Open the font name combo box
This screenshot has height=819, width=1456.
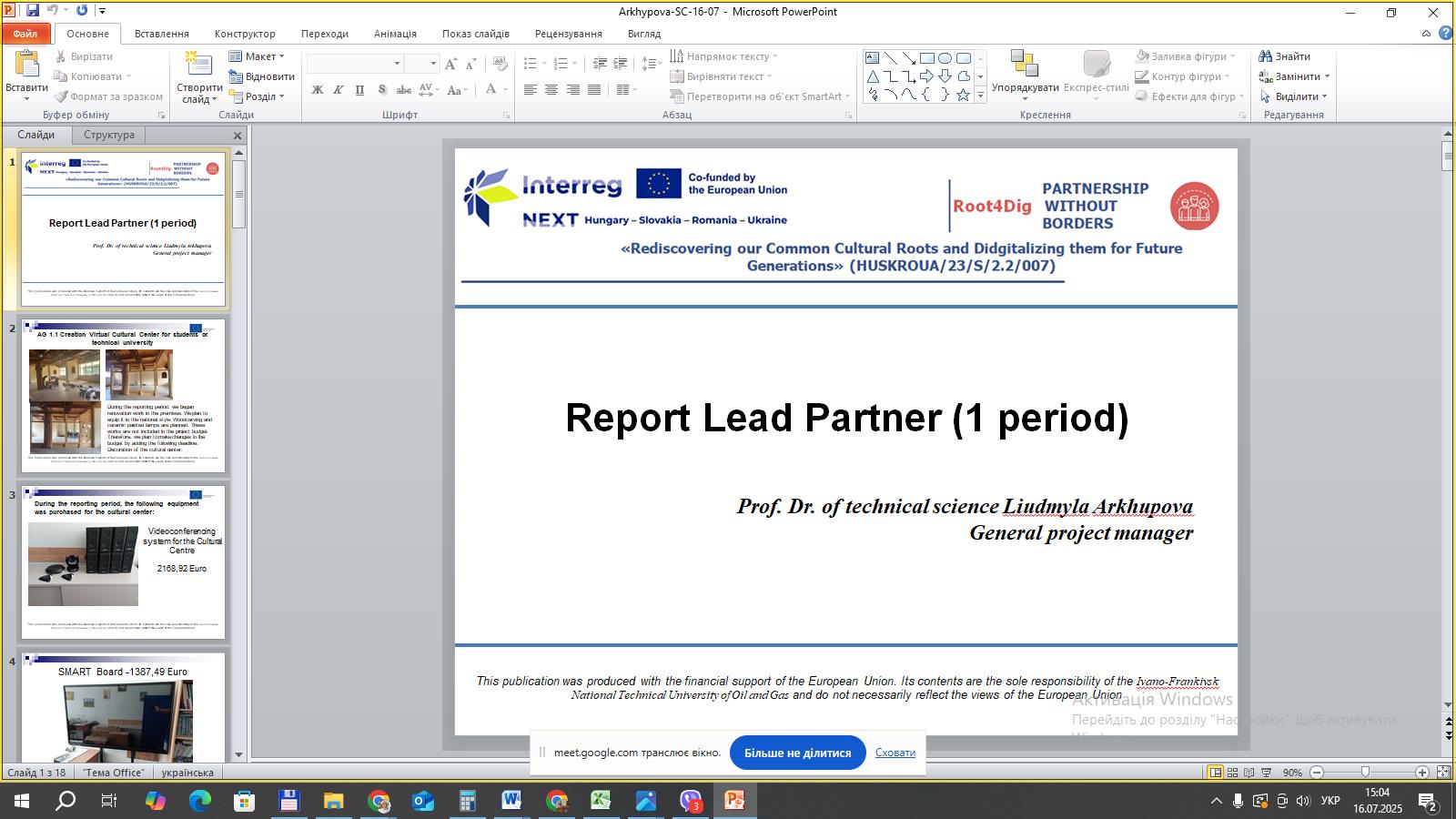[x=356, y=64]
